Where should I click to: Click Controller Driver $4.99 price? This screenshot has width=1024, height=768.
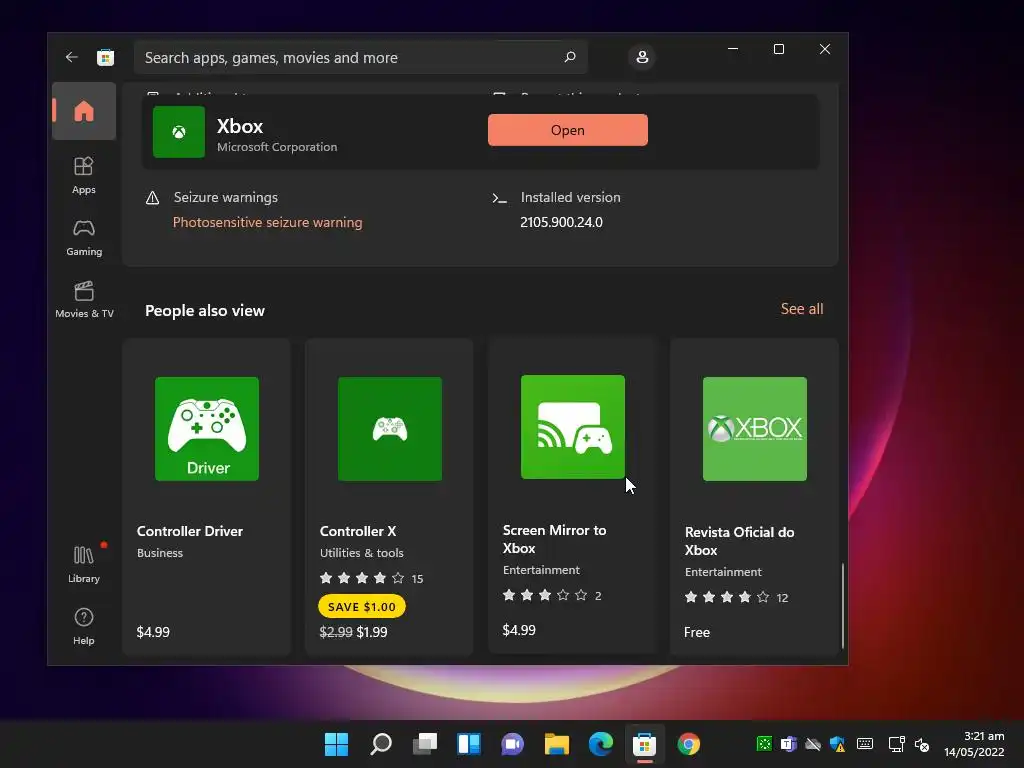pos(153,632)
